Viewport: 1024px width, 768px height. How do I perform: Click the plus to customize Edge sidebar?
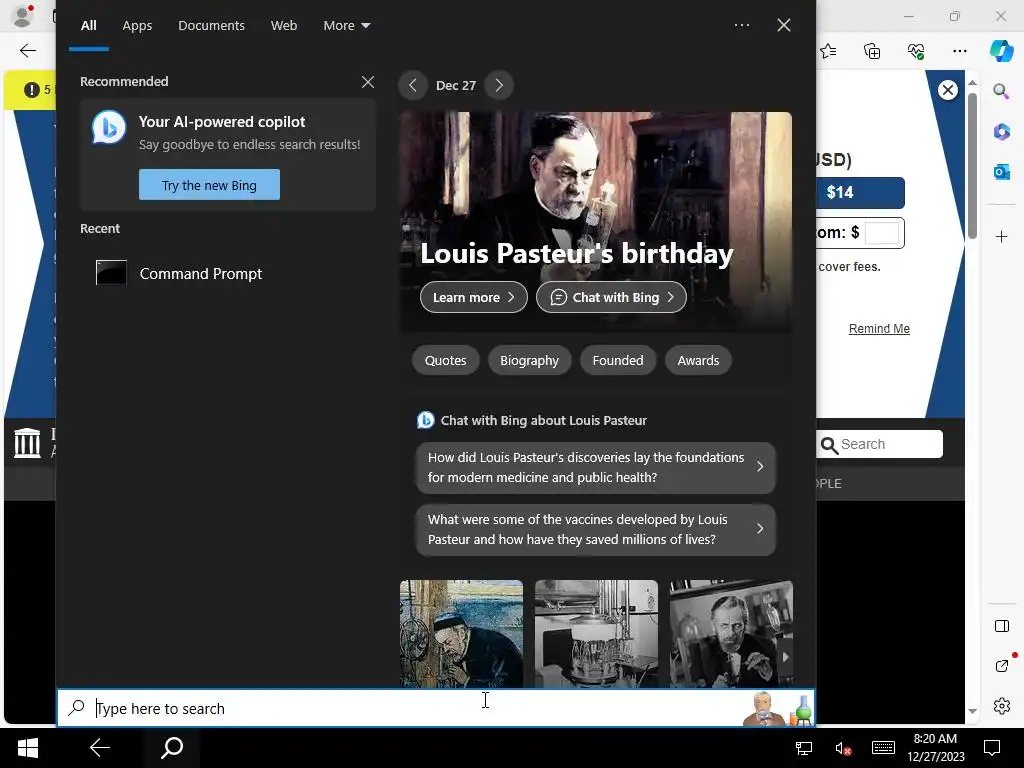1001,236
